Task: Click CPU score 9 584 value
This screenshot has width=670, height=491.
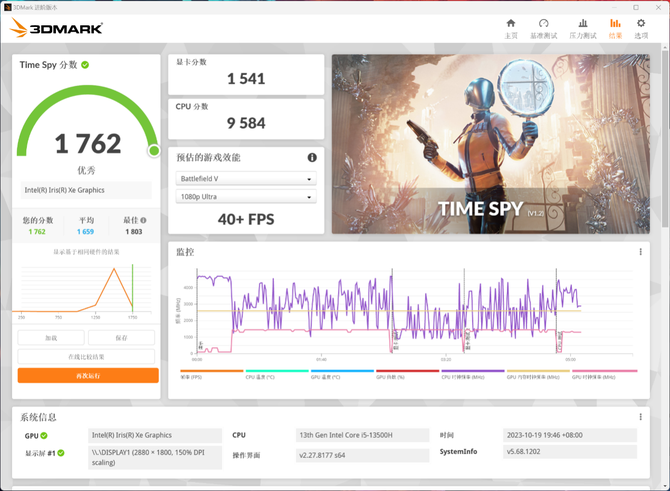Action: click(x=246, y=123)
